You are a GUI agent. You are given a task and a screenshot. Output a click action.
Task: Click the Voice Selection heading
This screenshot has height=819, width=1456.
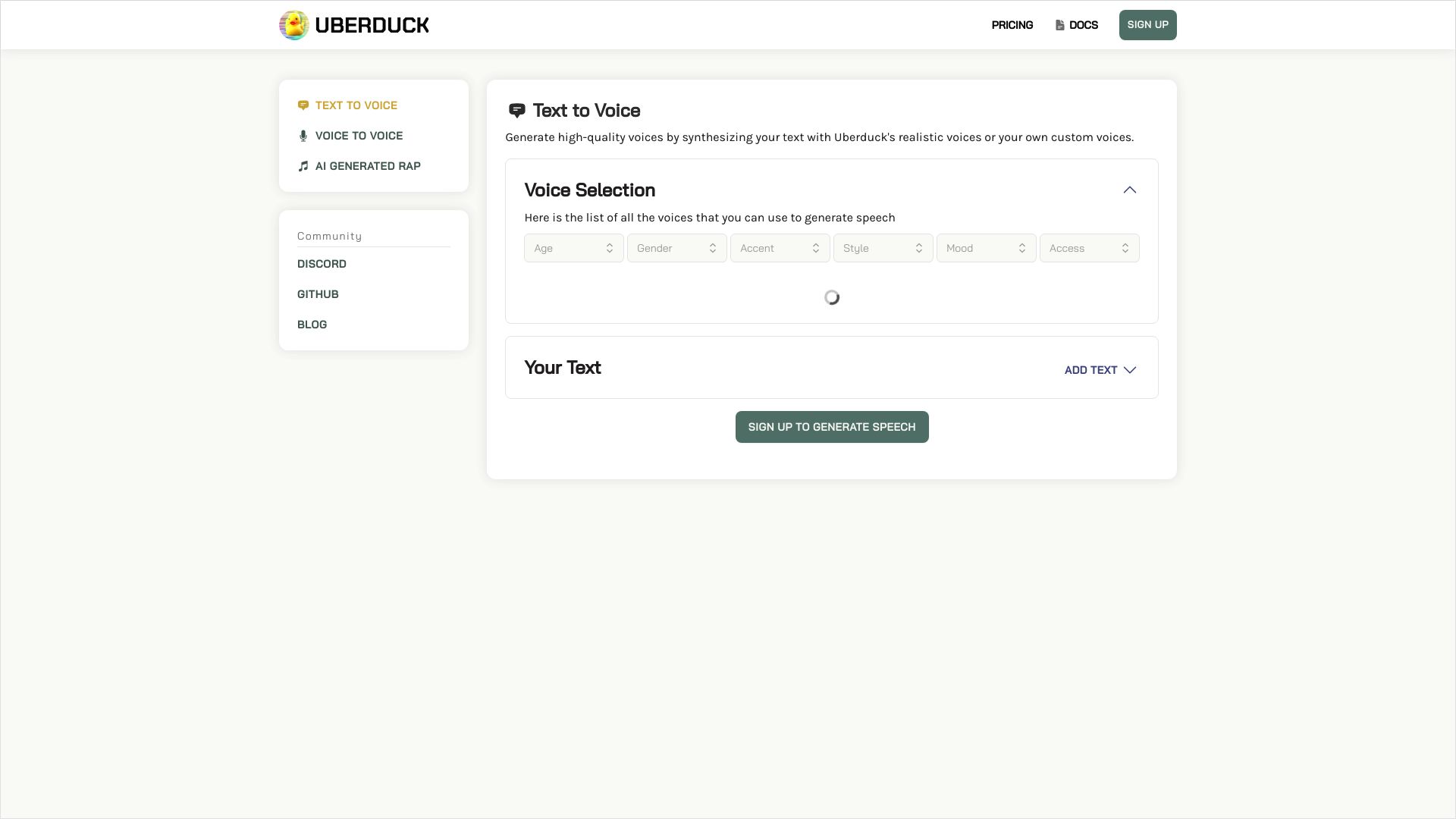click(589, 190)
